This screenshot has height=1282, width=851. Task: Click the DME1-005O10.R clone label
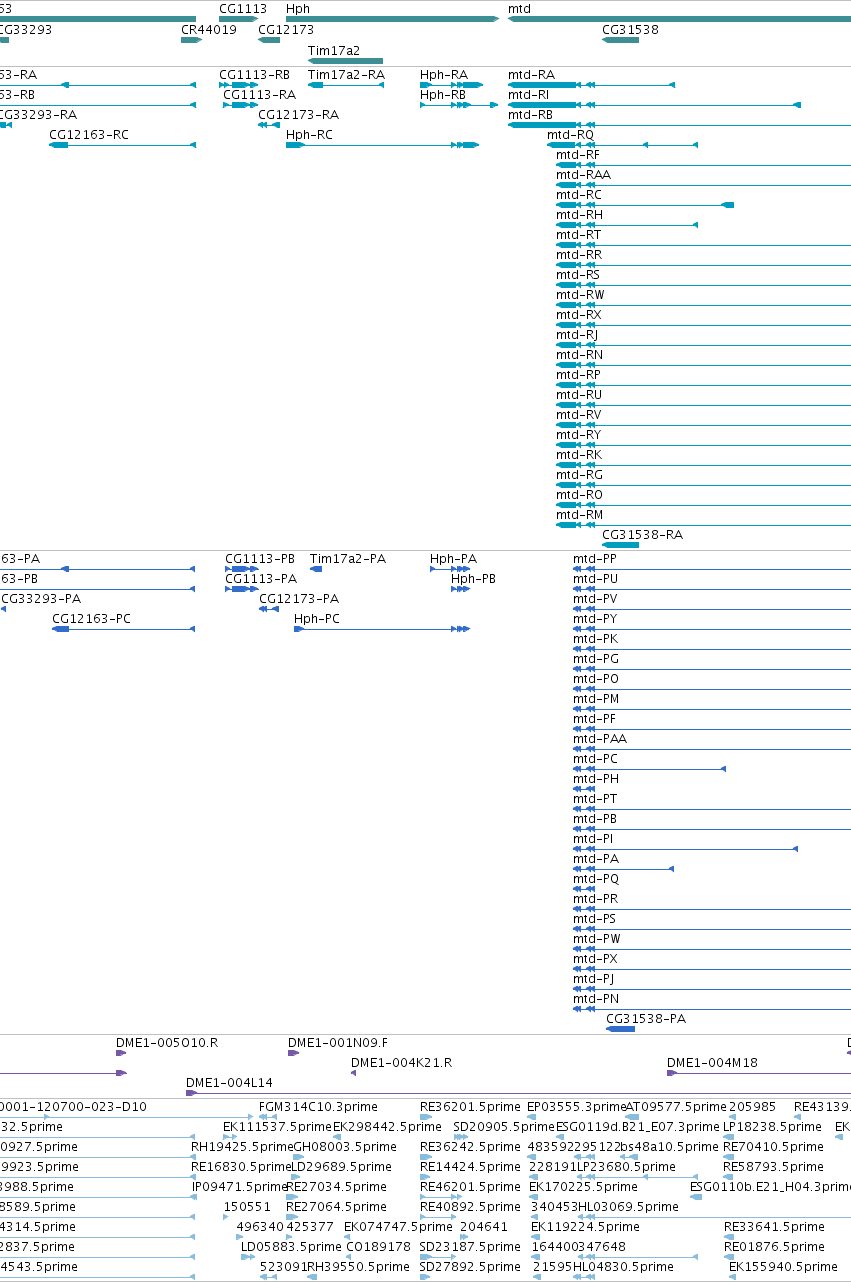click(167, 1043)
